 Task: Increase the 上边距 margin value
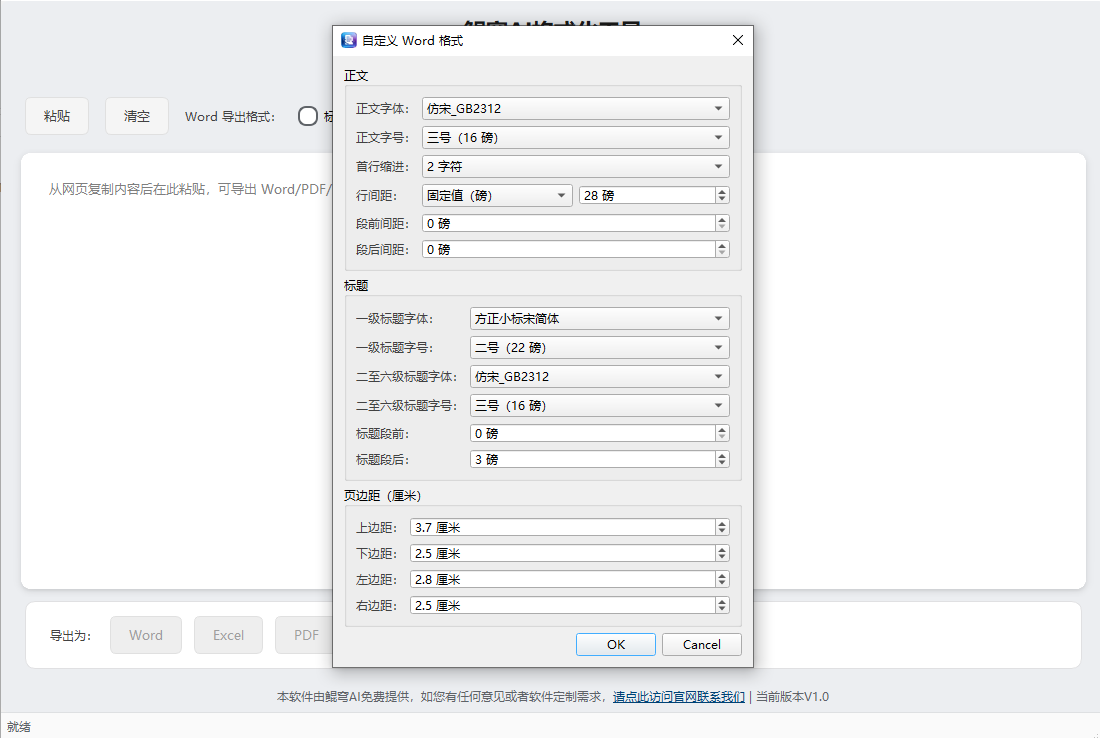pos(722,522)
